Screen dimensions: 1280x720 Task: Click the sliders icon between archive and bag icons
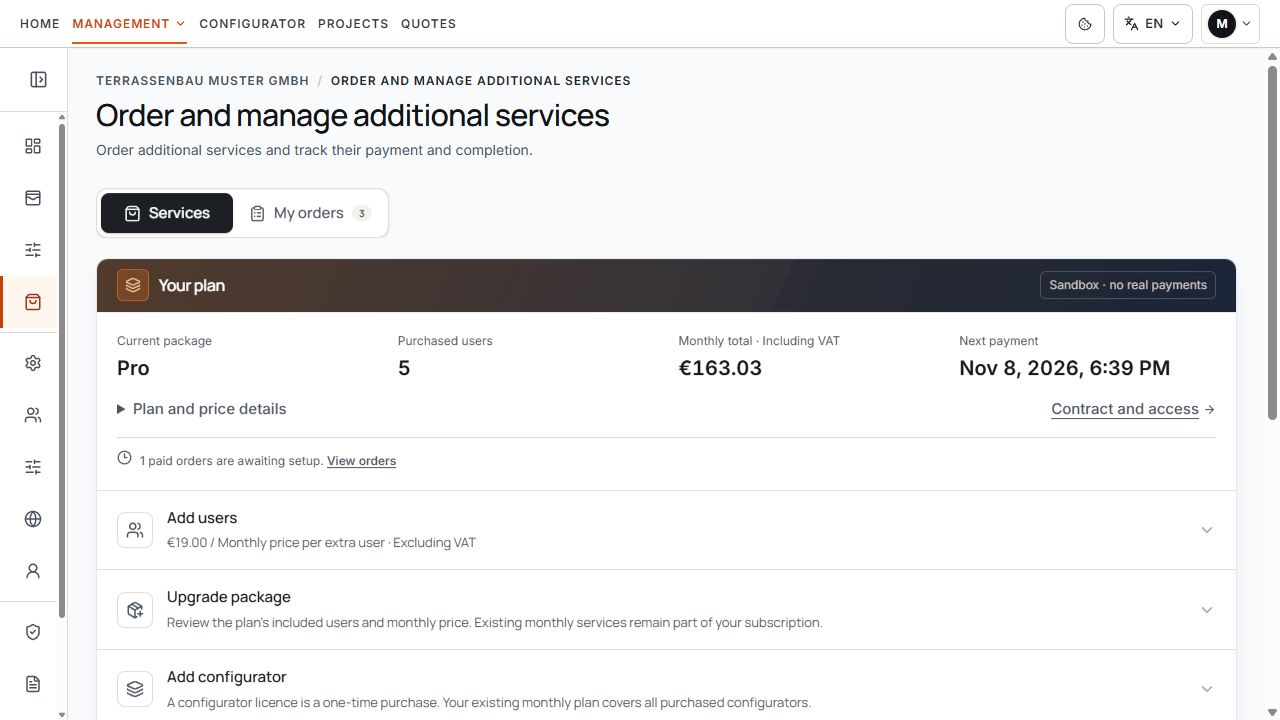pos(33,250)
